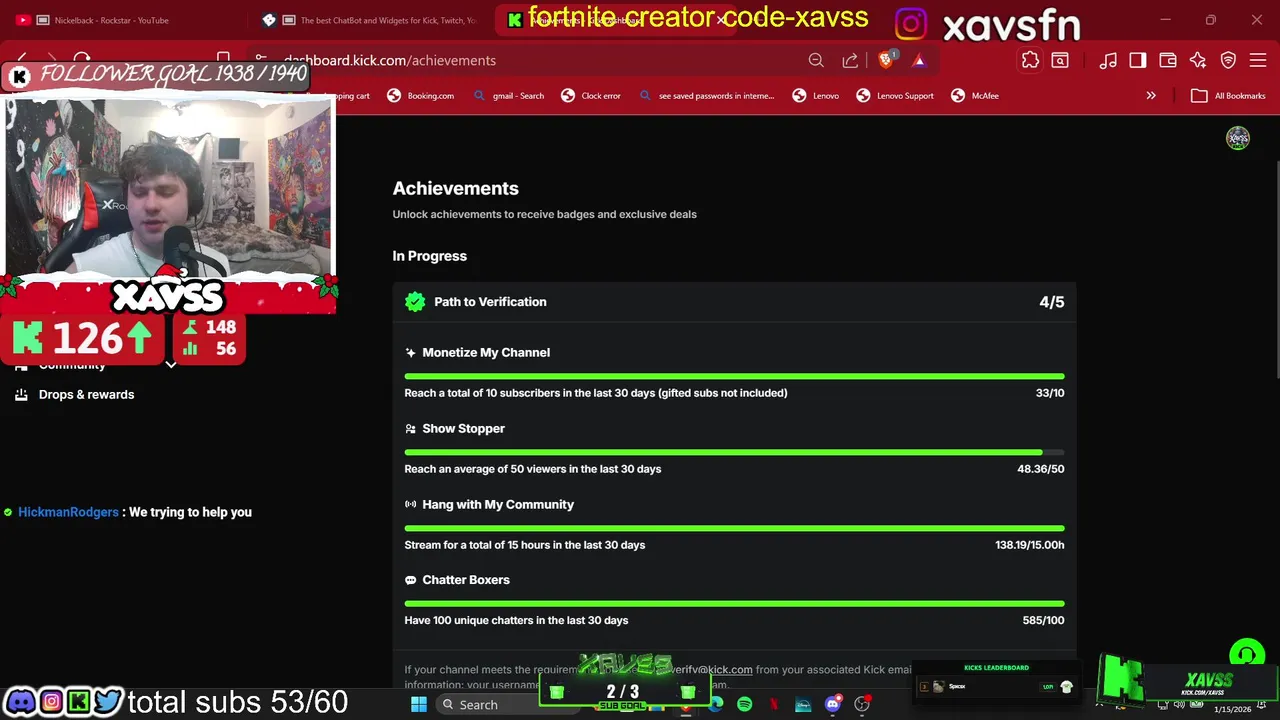The image size is (1280, 720).
Task: Open the Brave Shields lion icon
Action: [886, 60]
